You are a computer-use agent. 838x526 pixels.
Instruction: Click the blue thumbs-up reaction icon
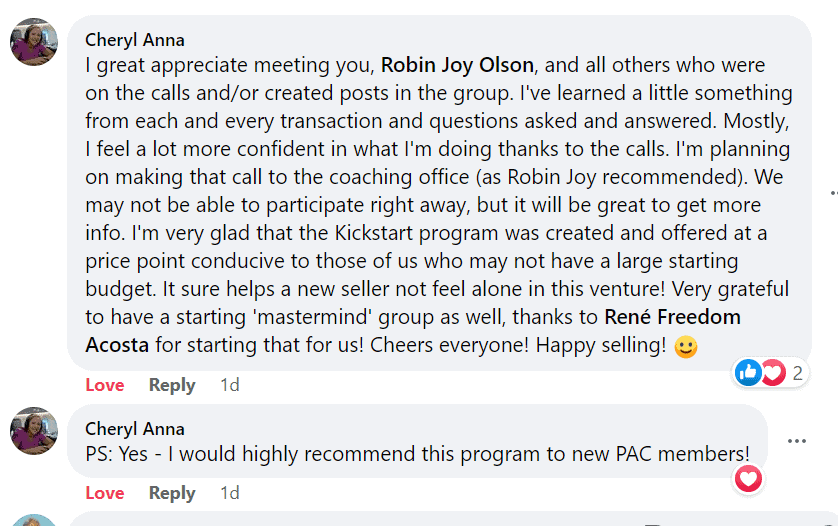pyautogui.click(x=748, y=373)
